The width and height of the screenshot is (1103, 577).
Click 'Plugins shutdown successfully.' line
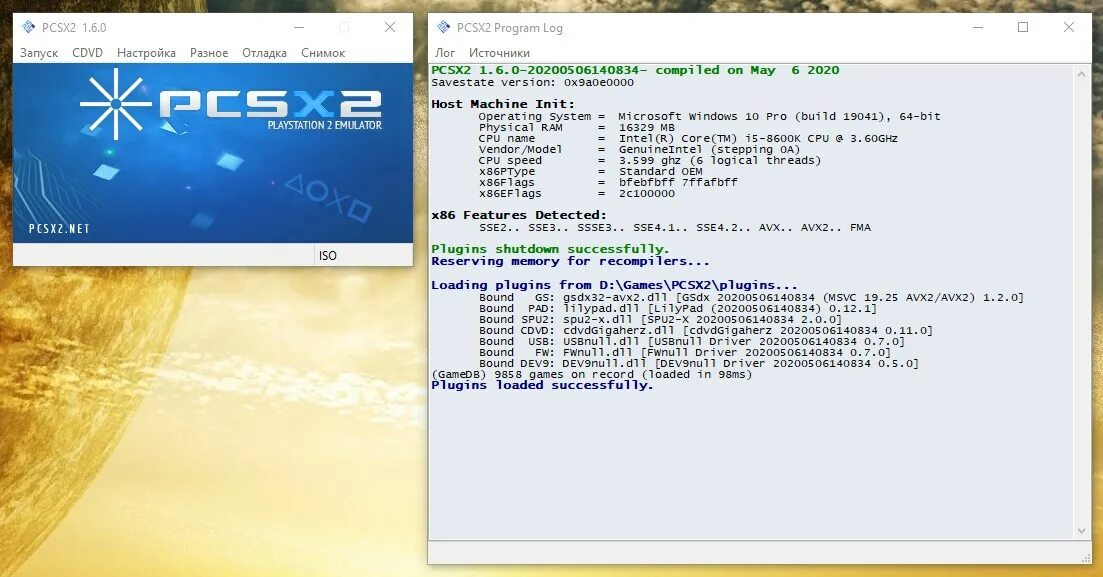(550, 249)
